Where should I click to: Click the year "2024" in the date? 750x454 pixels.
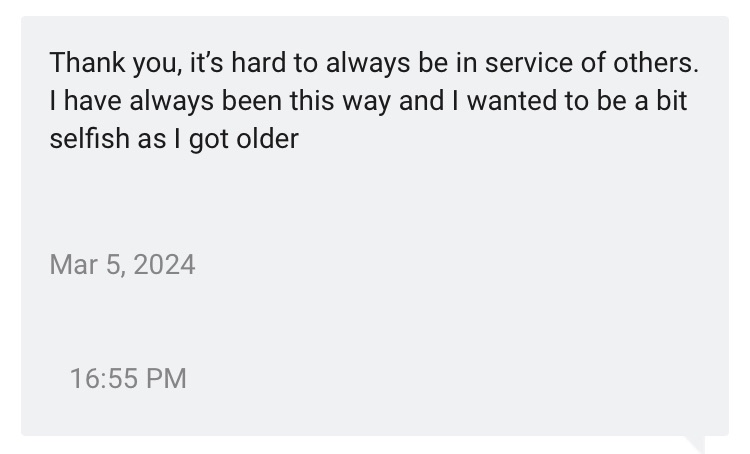tap(163, 265)
